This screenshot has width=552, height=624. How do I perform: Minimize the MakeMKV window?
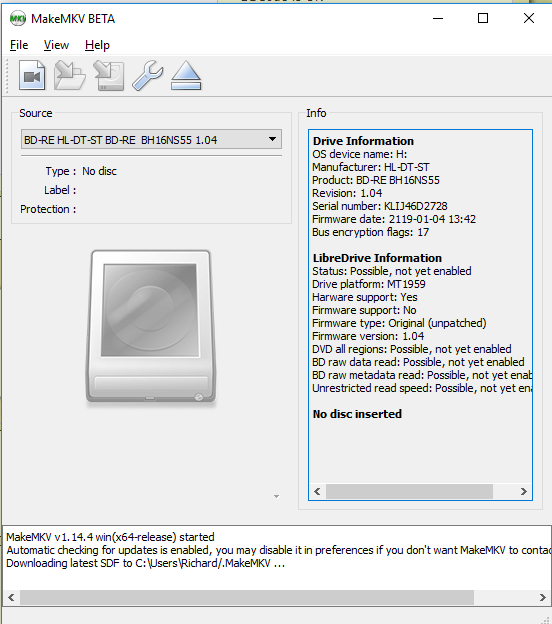[438, 18]
